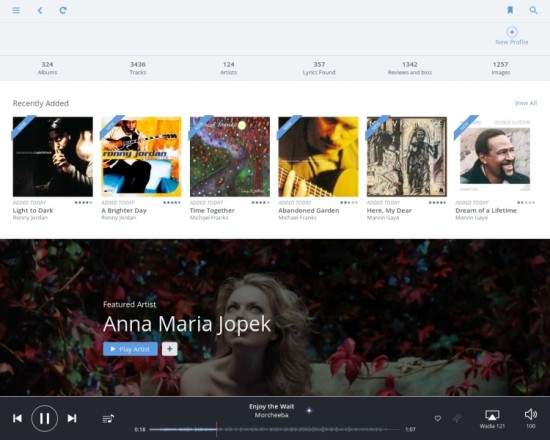
Task: Click the Light to Dark album title
Action: click(x=33, y=211)
